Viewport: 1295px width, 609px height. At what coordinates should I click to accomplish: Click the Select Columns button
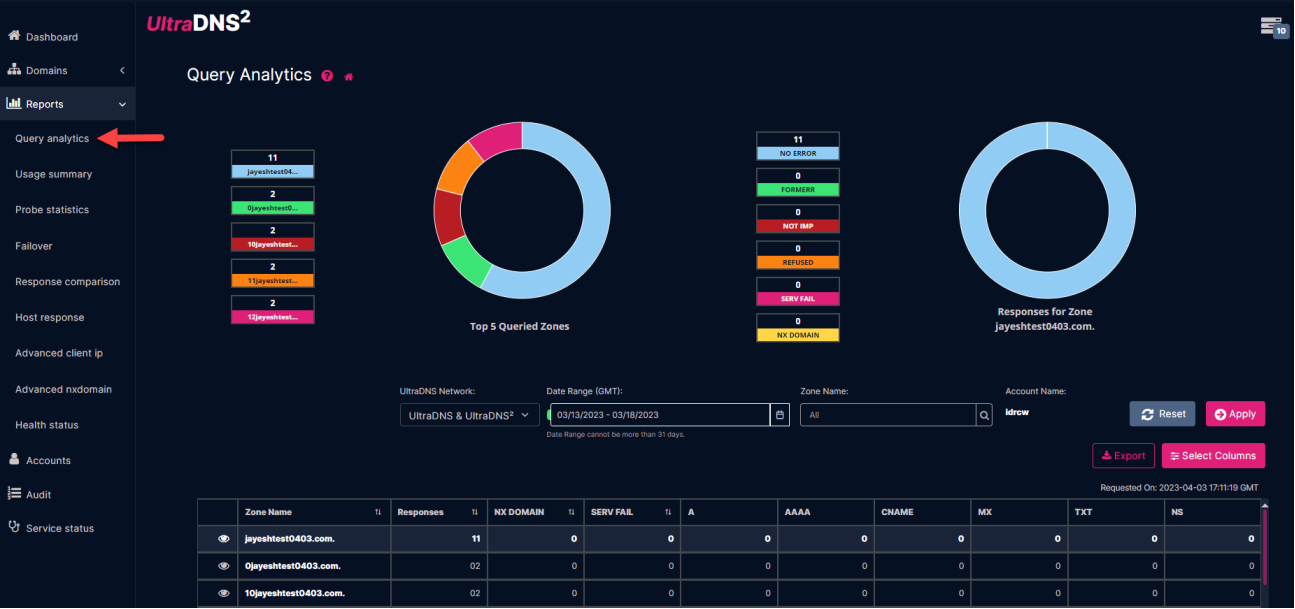(x=1213, y=455)
